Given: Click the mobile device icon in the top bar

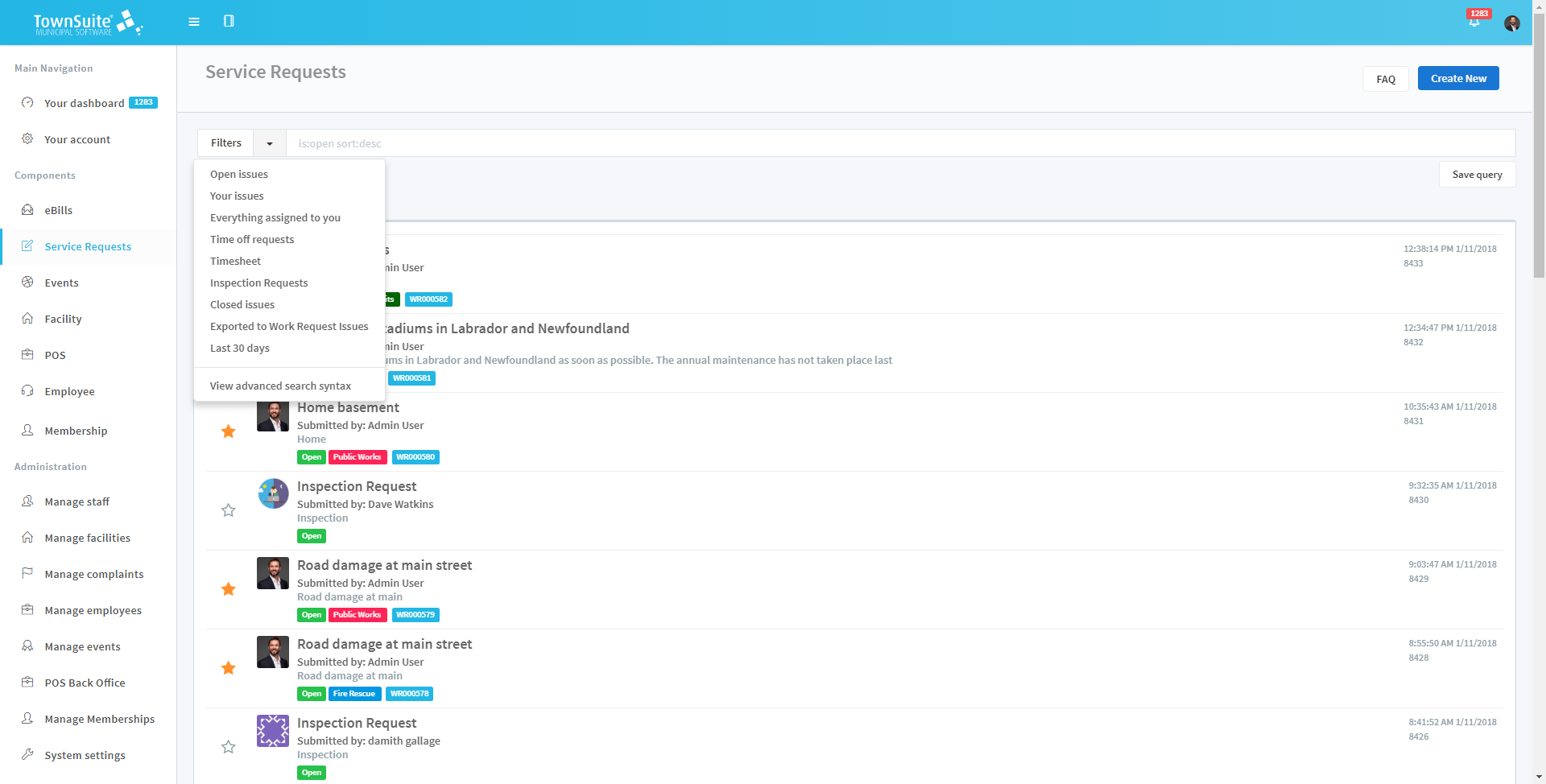Looking at the screenshot, I should click(229, 22).
